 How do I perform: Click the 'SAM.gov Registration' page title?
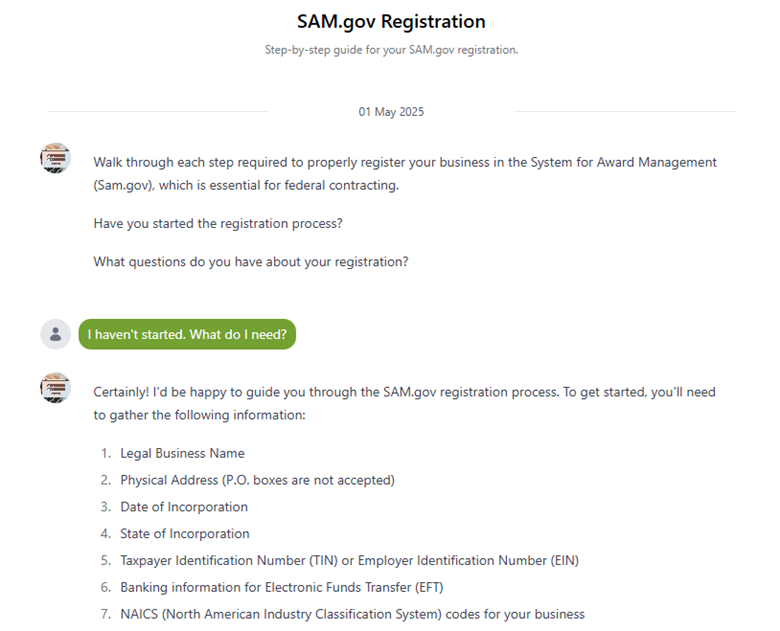(391, 21)
